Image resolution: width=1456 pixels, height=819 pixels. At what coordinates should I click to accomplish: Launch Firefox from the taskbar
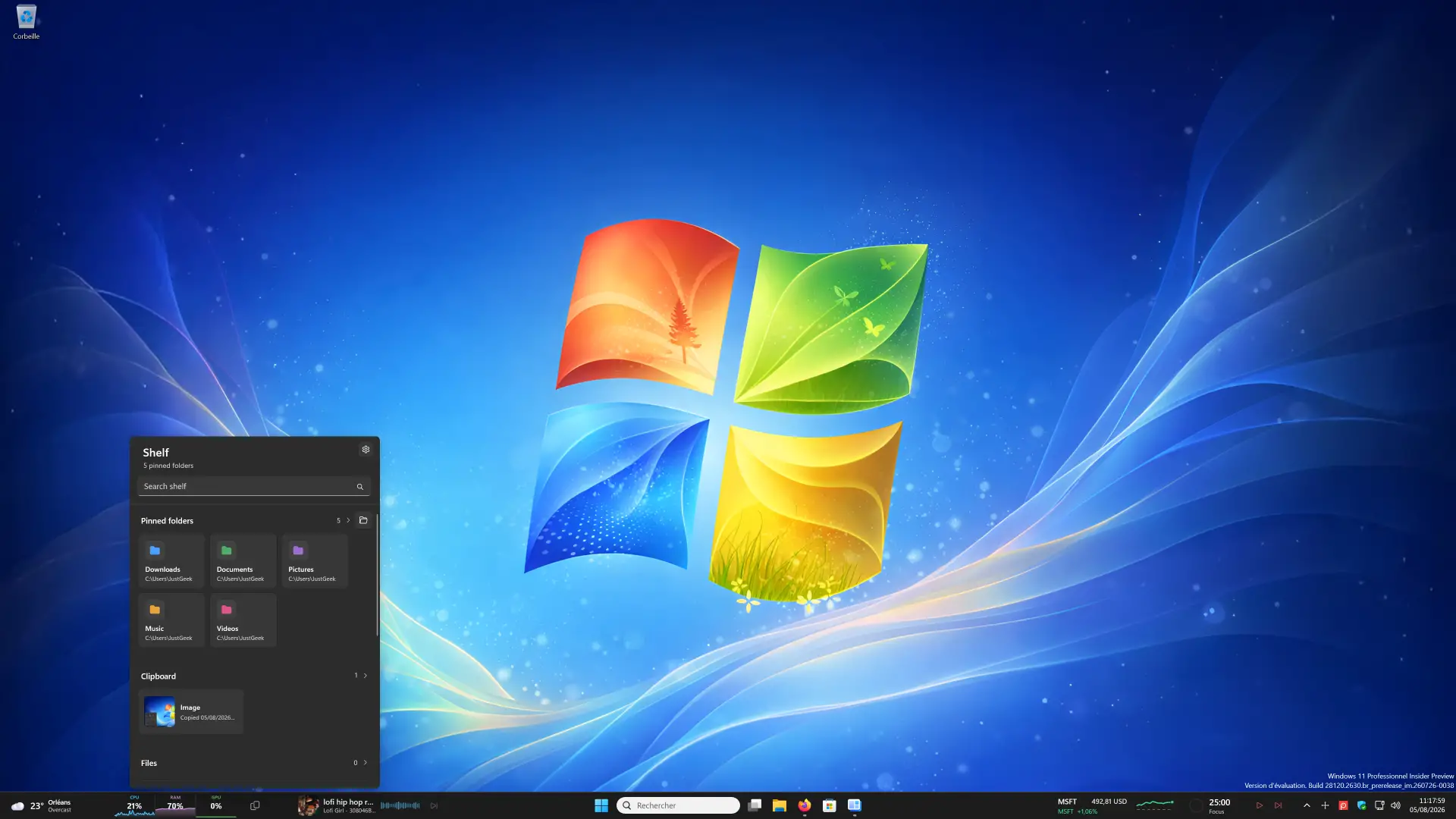pyautogui.click(x=805, y=805)
